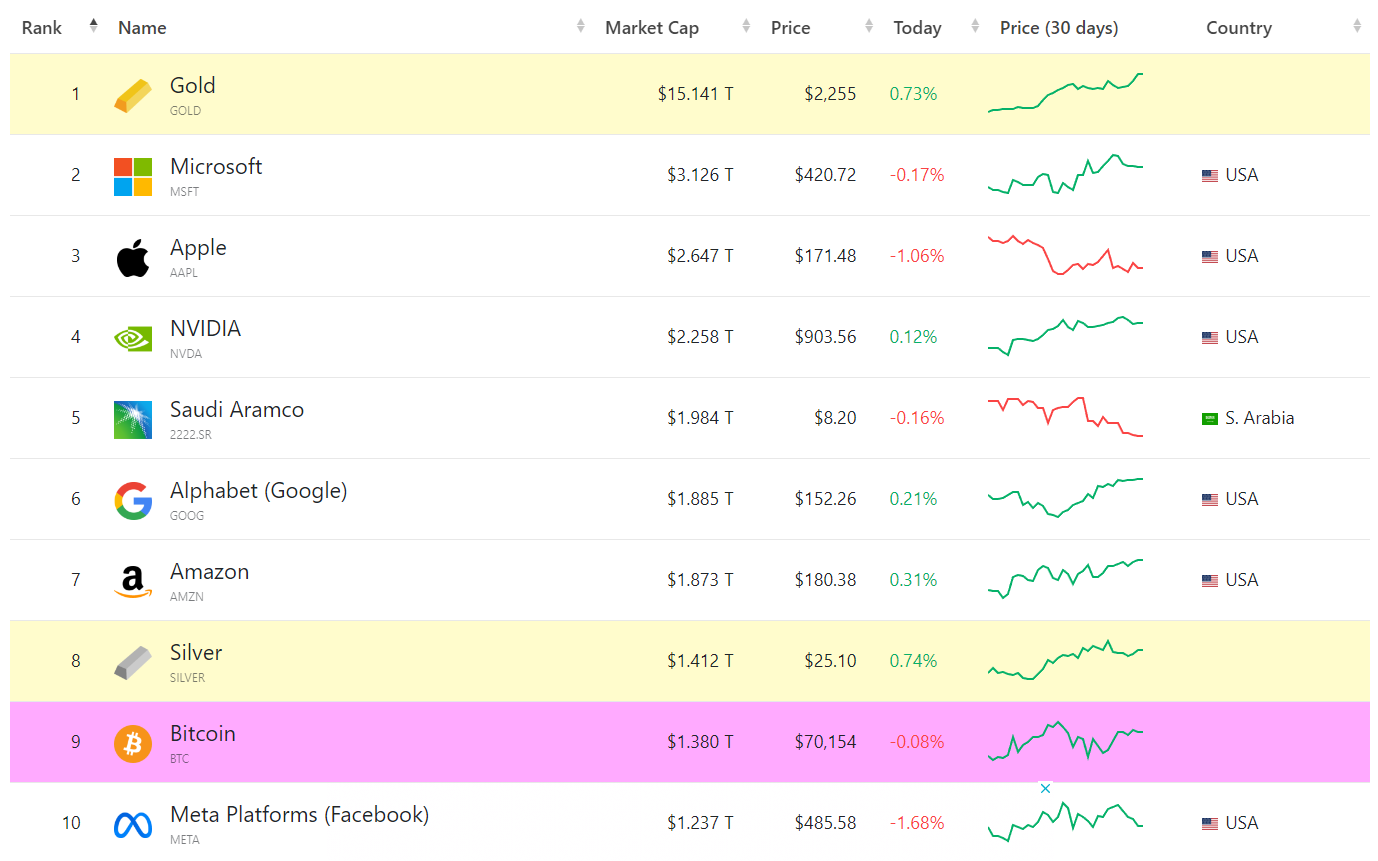Click the Apple logo icon
The width and height of the screenshot is (1378, 861).
pyautogui.click(x=133, y=257)
